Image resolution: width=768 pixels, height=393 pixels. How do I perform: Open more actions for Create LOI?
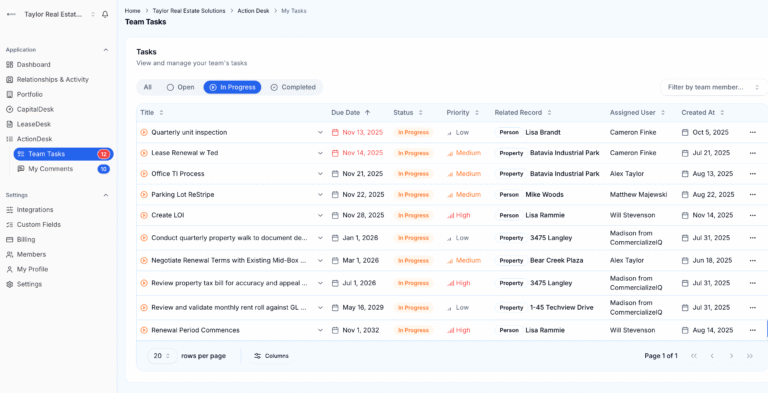coord(752,215)
